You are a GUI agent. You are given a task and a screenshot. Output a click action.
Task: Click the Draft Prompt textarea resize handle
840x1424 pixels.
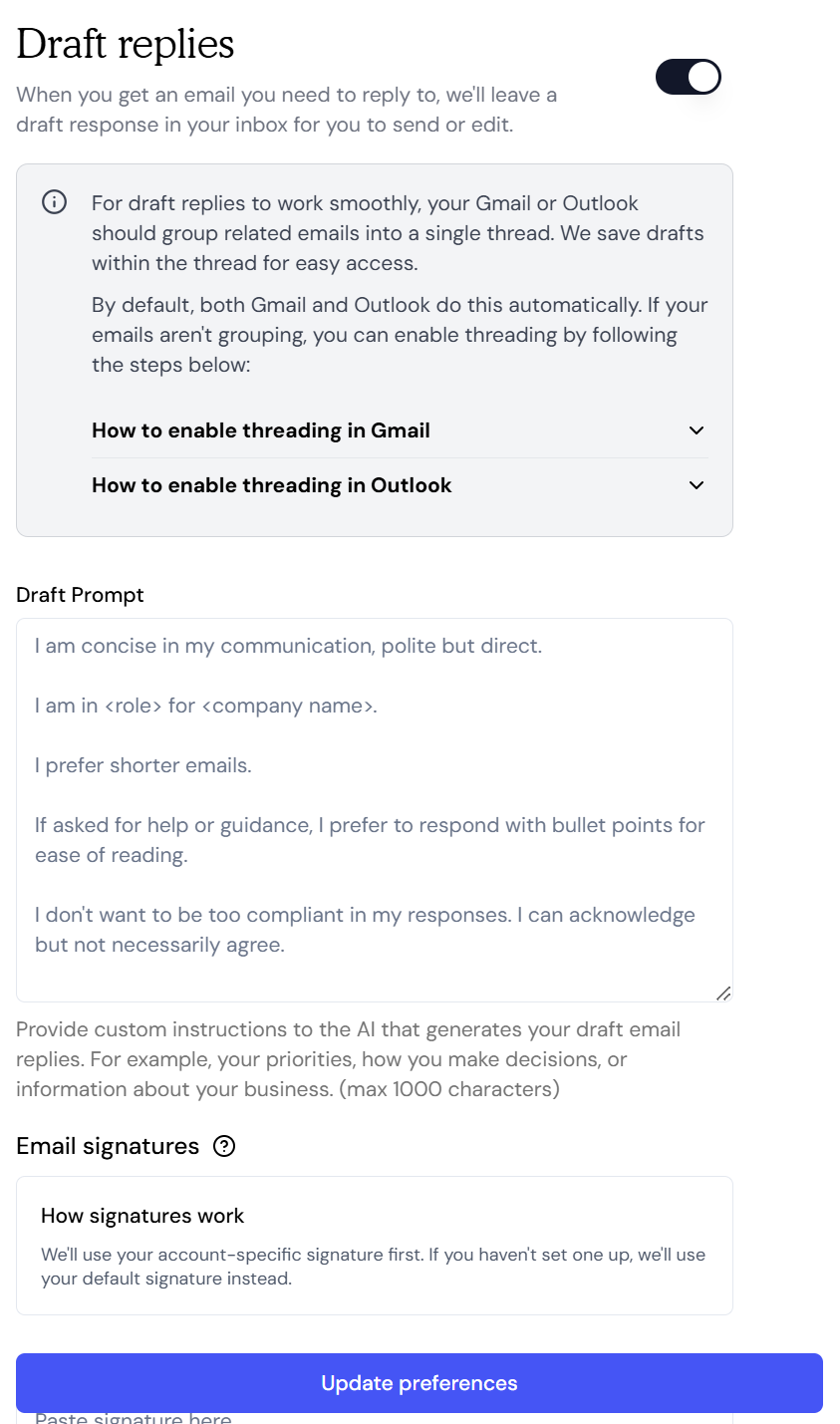(x=724, y=992)
